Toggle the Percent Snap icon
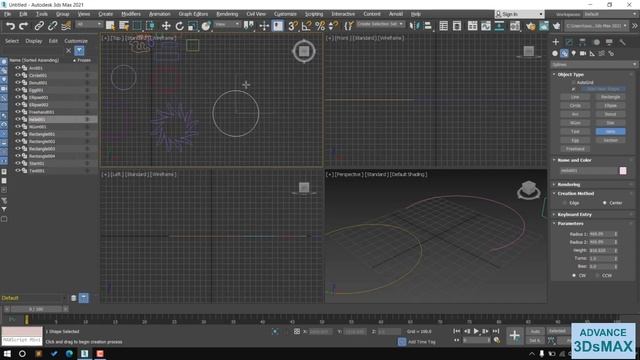The height and width of the screenshot is (360, 640). click(x=320, y=26)
